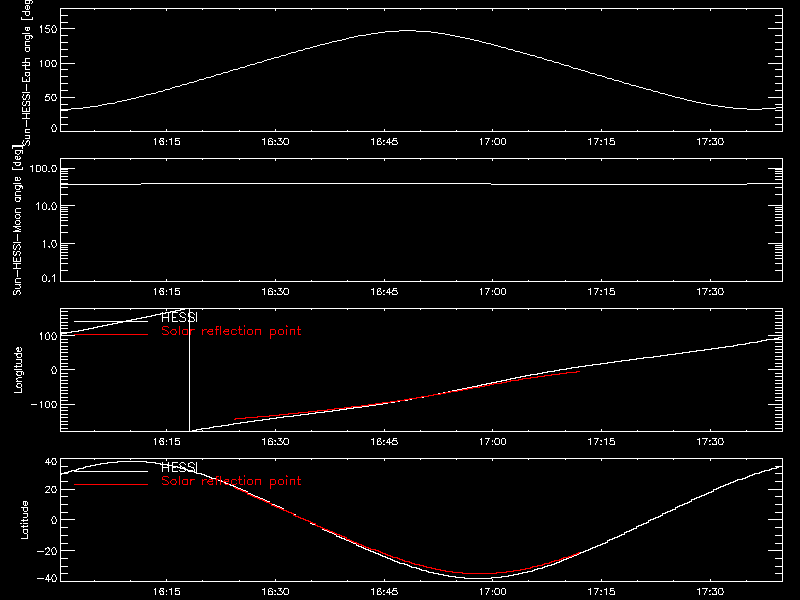Viewport: 800px width, 600px height.
Task: Select 16:30 time label under Earth angle plot
Action: [x=275, y=141]
